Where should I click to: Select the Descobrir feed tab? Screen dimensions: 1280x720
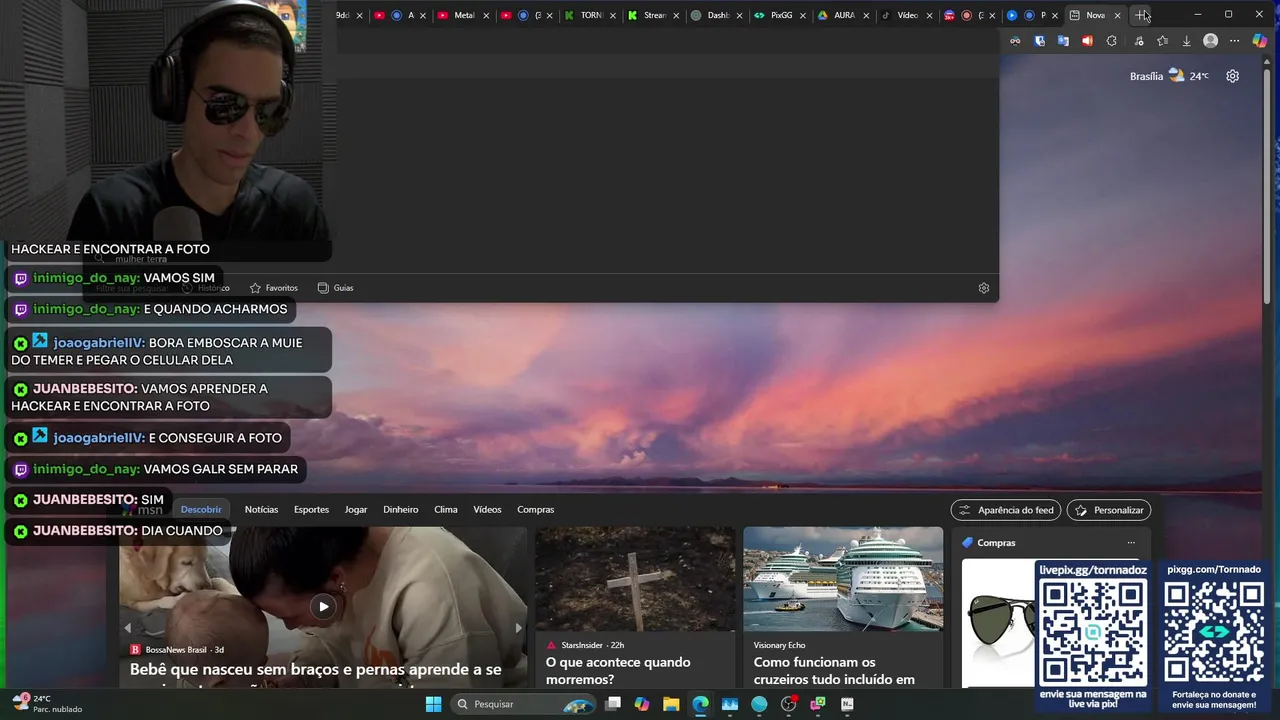[x=201, y=509]
